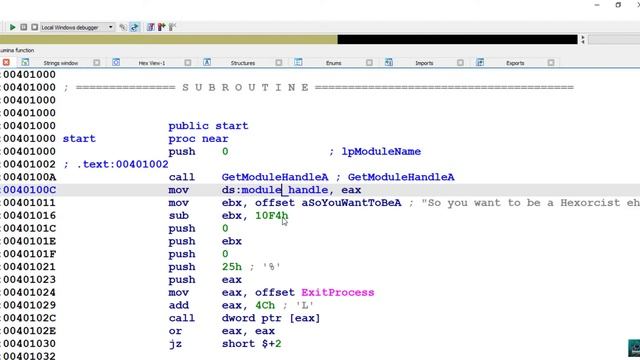Click the Enums tab icon
The image size is (640, 360).
click(x=298, y=62)
